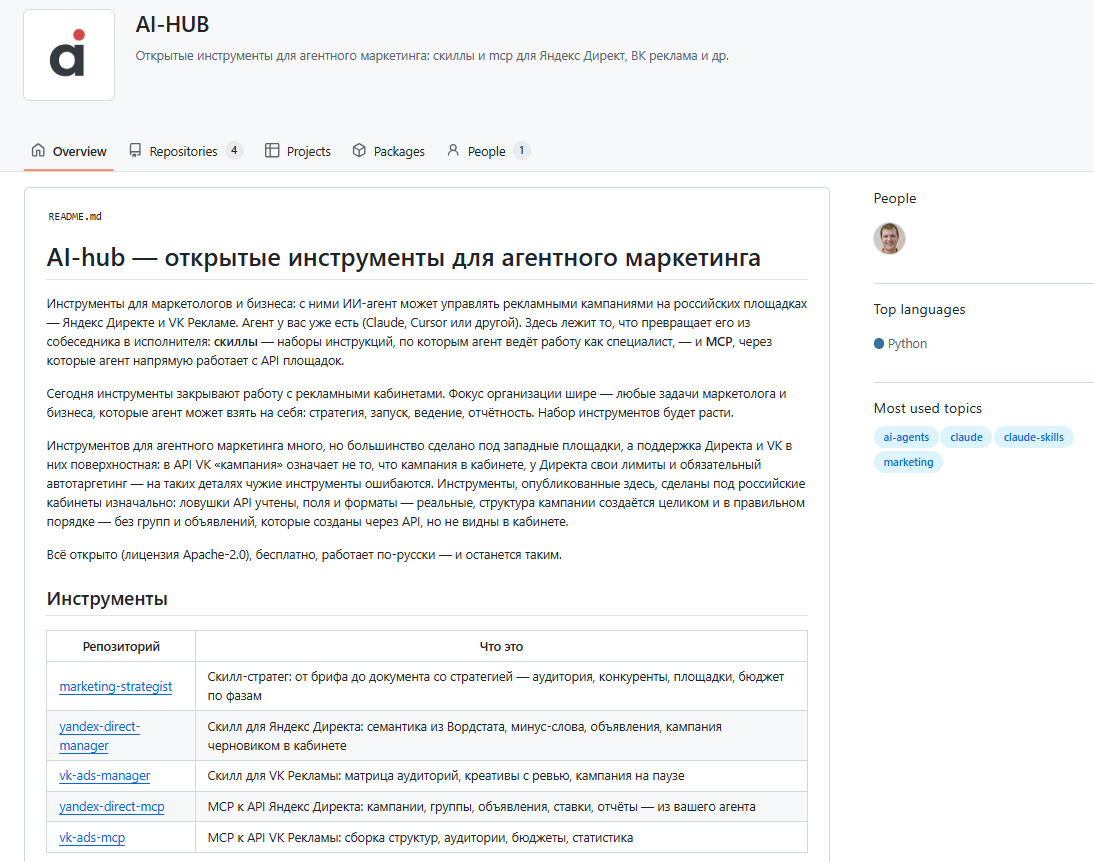1094x862 pixels.
Task: Click the Projects table icon
Action: (272, 150)
